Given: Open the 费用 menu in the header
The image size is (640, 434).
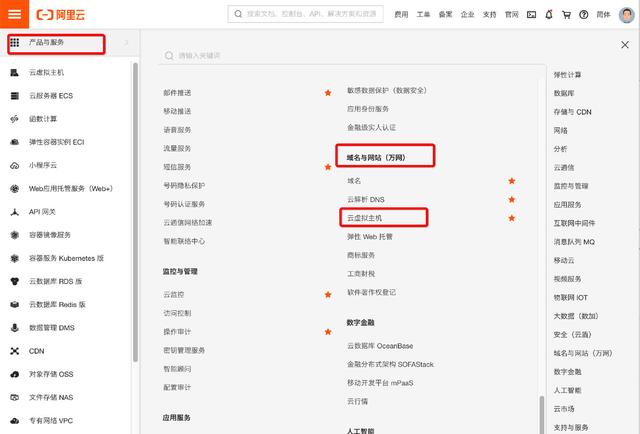Looking at the screenshot, I should click(401, 15).
